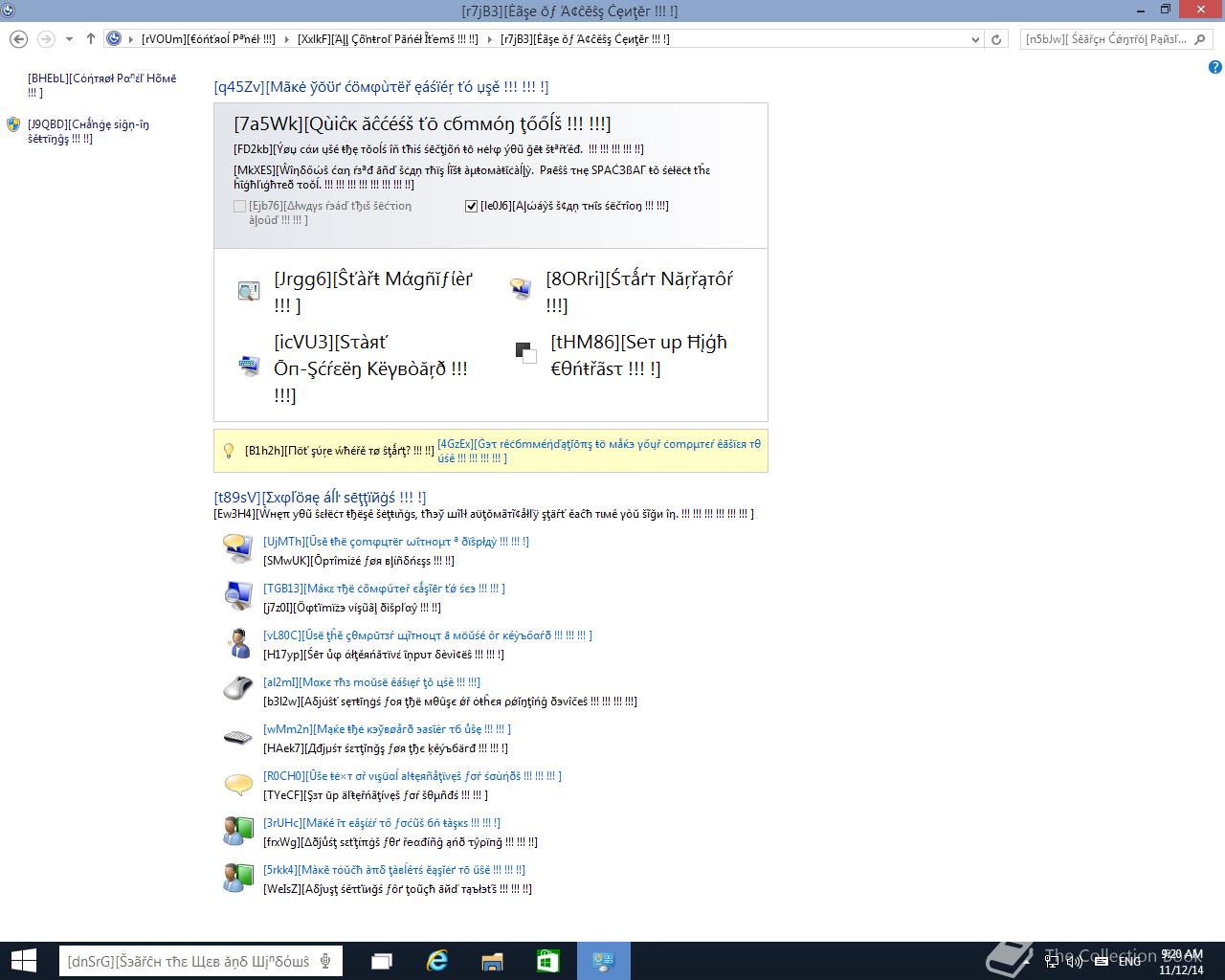The width and height of the screenshot is (1225, 980).
Task: Refresh the page with the refresh button
Action: 996,39
